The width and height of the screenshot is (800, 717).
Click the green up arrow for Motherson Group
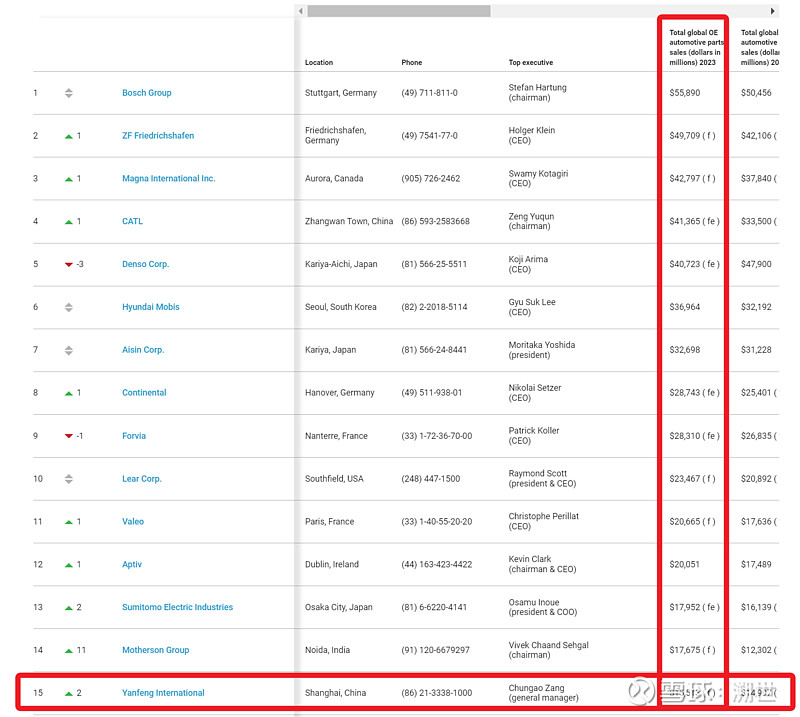pos(69,651)
